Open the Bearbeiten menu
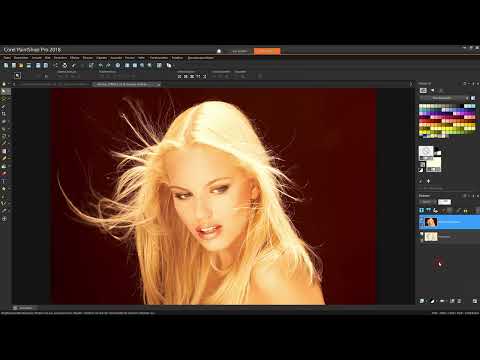The height and width of the screenshot is (360, 480). (21, 58)
